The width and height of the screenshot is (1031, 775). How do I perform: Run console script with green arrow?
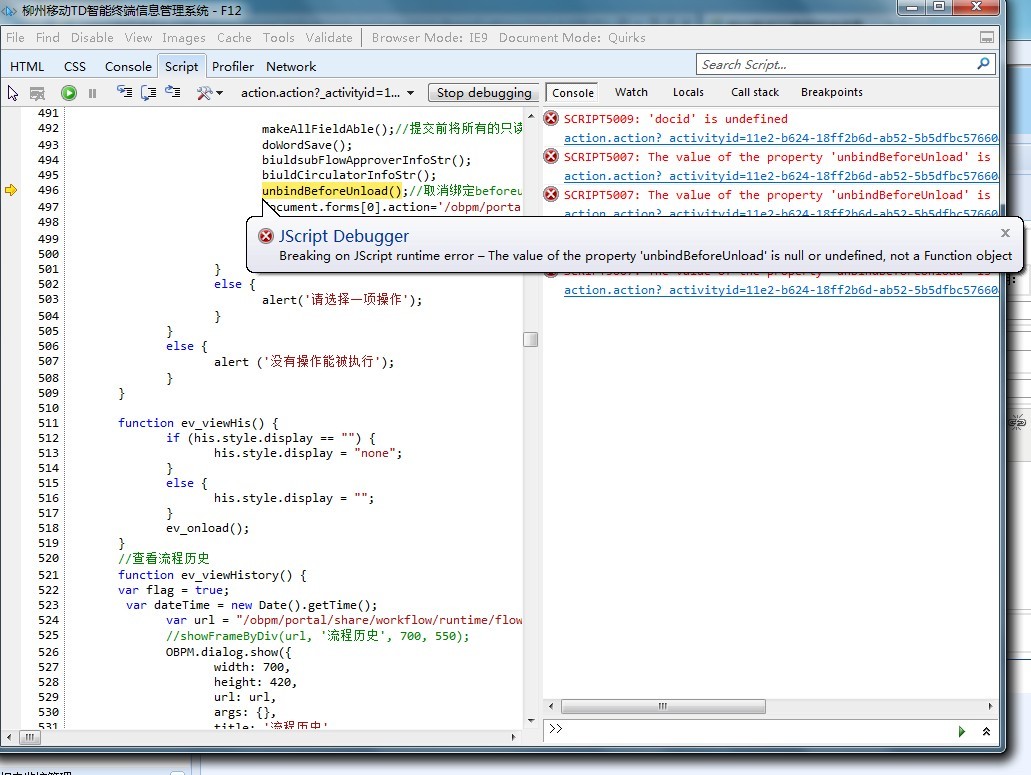click(962, 731)
